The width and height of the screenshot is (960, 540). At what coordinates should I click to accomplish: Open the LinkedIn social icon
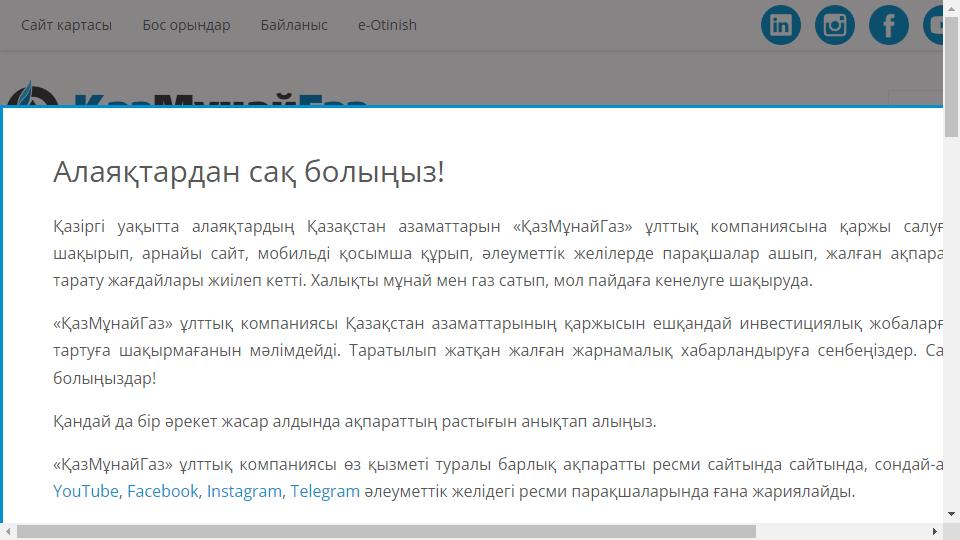click(x=781, y=25)
